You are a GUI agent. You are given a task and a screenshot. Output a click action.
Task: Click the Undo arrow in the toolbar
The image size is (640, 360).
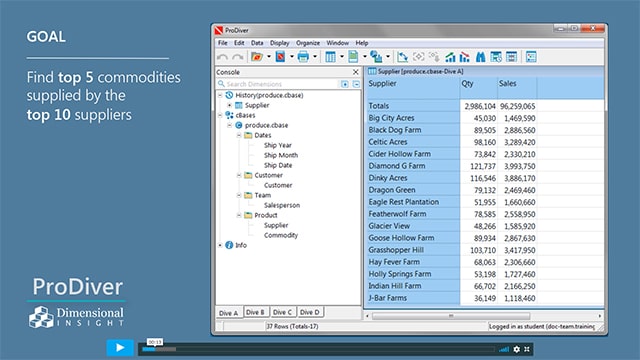tap(222, 57)
